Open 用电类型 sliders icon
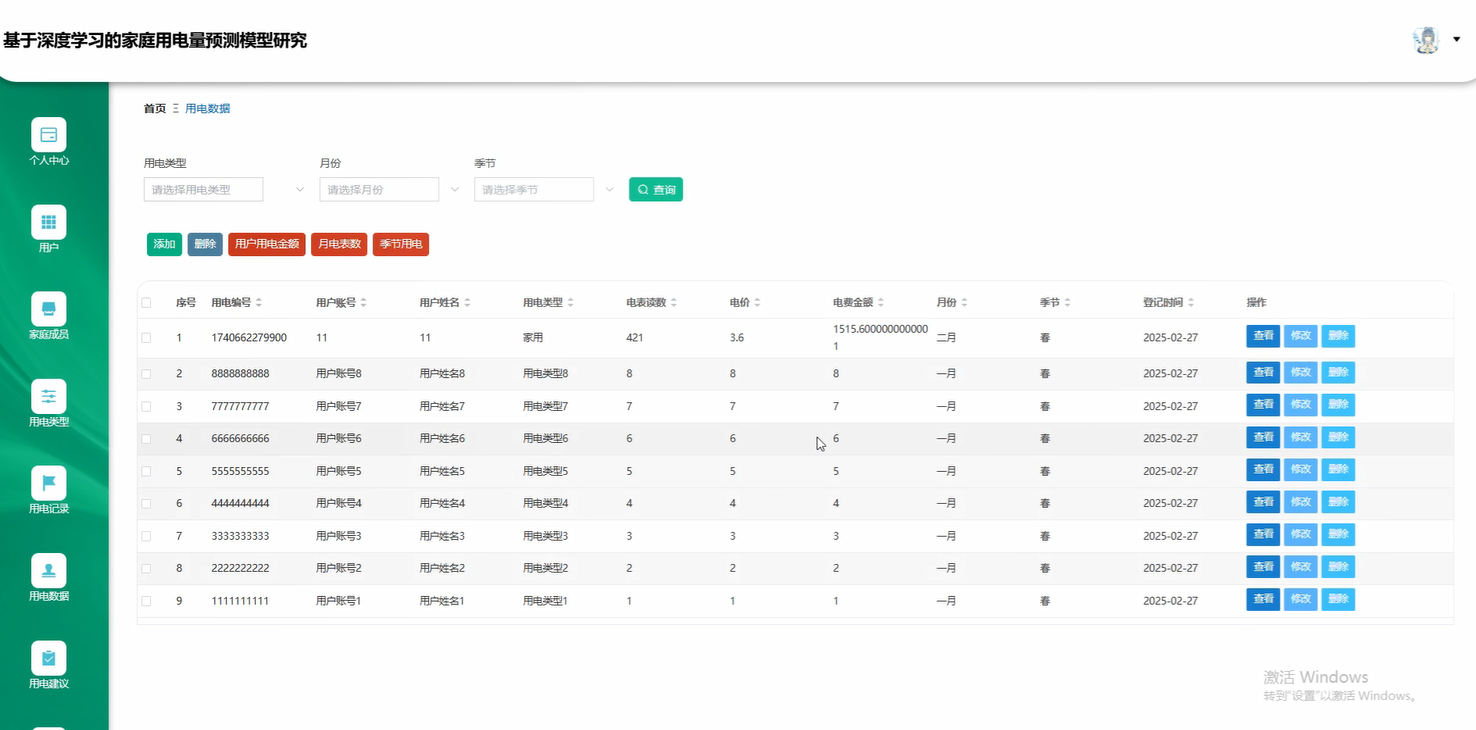This screenshot has height=730, width=1476. pyautogui.click(x=48, y=396)
